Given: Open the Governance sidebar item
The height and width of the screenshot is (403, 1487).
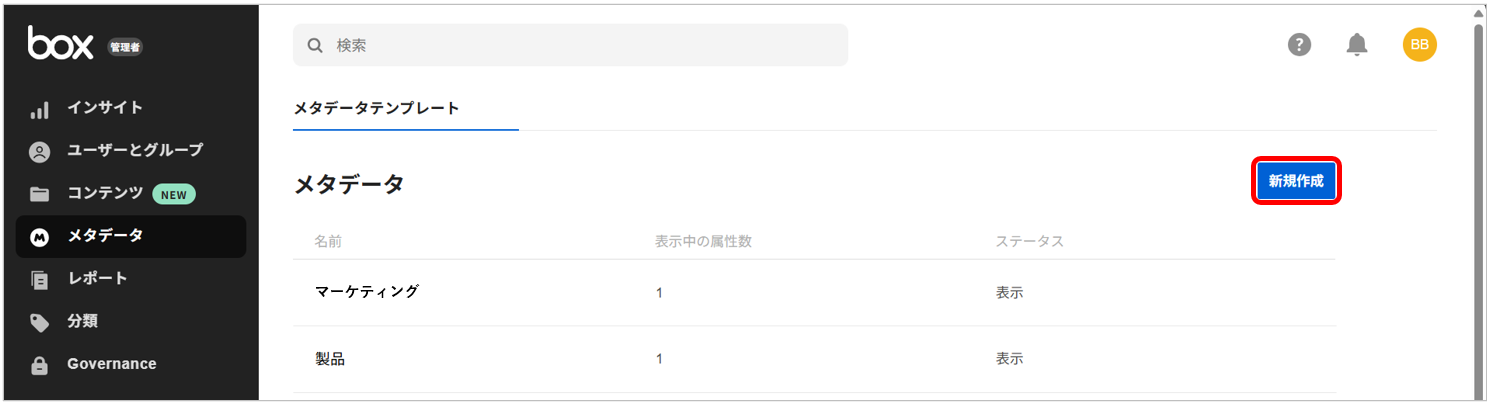Looking at the screenshot, I should pyautogui.click(x=111, y=364).
